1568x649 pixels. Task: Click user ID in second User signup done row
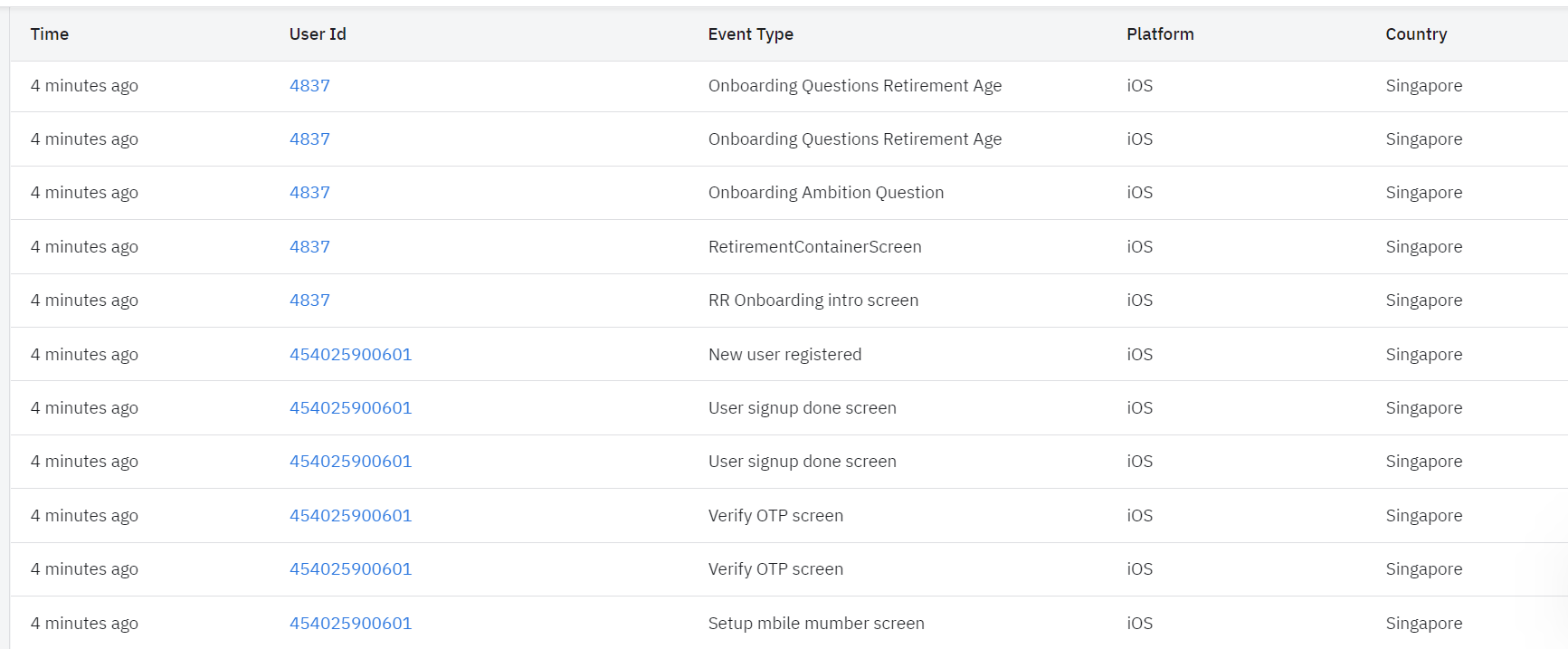pos(350,462)
